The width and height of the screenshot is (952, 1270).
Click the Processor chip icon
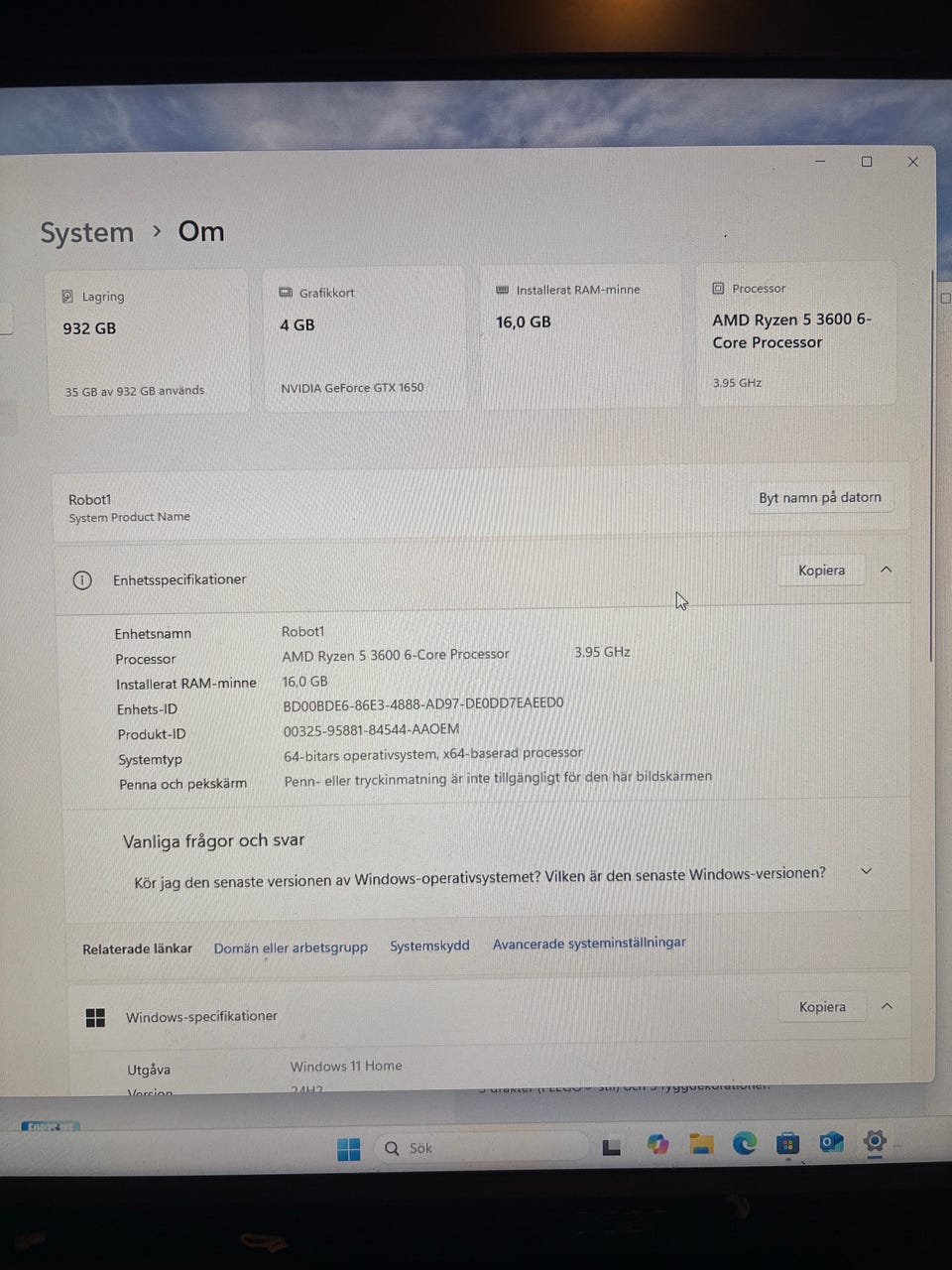[718, 289]
